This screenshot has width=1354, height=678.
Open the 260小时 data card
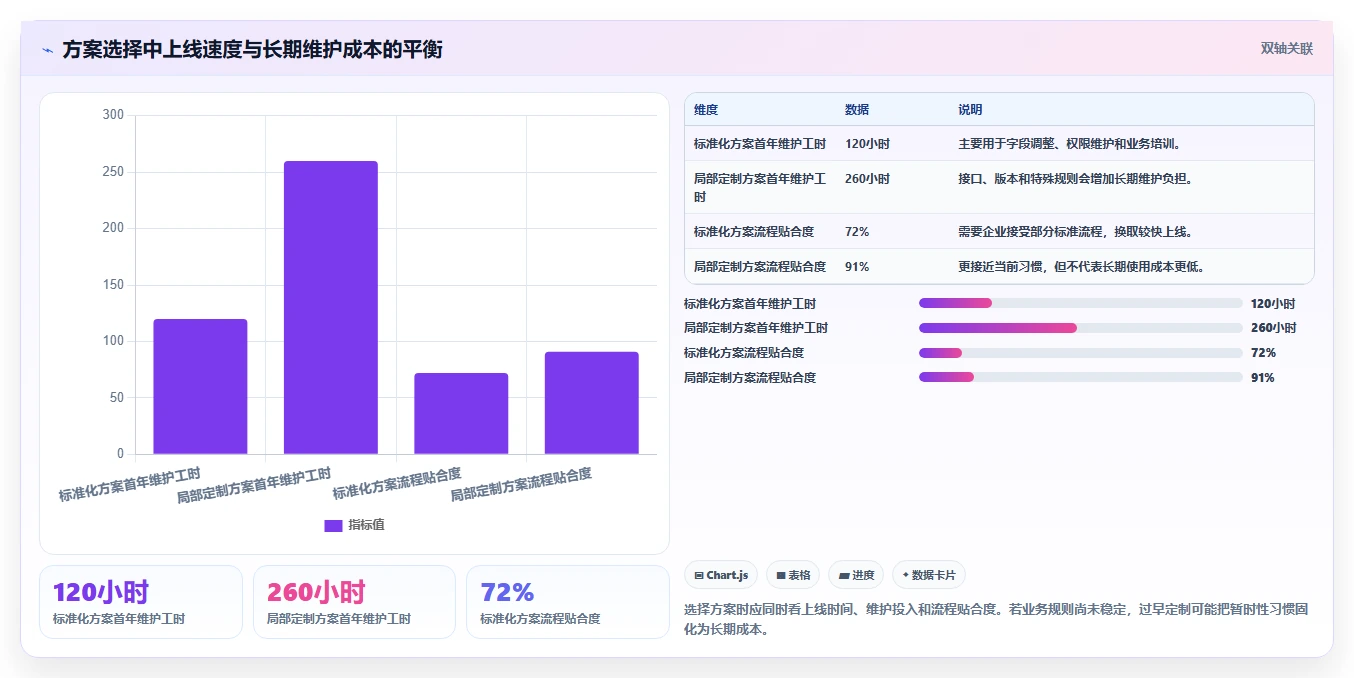point(354,602)
